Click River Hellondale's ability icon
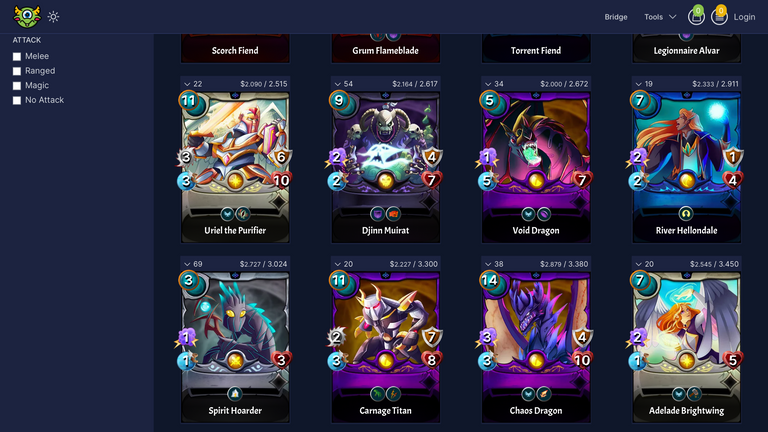 (x=686, y=214)
